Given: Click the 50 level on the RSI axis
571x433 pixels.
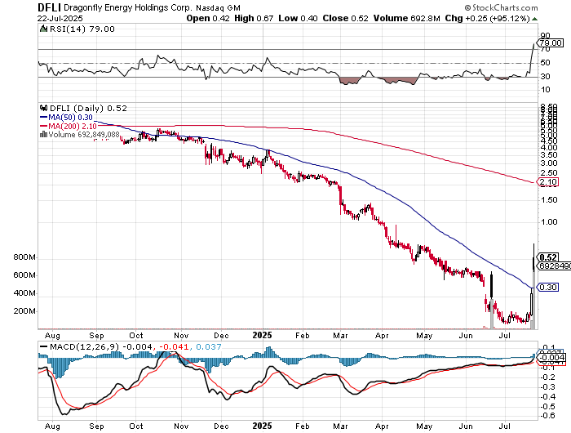Looking at the screenshot, I should [x=546, y=63].
